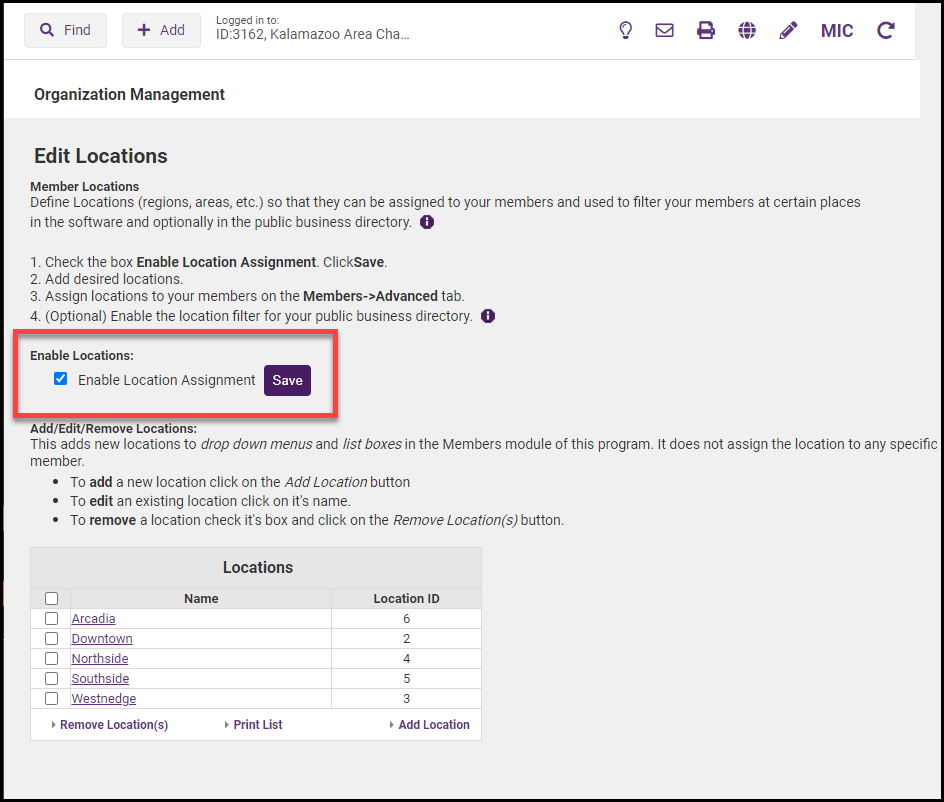Open the Downtown location link
Screen dimensions: 944x802
click(x=102, y=639)
